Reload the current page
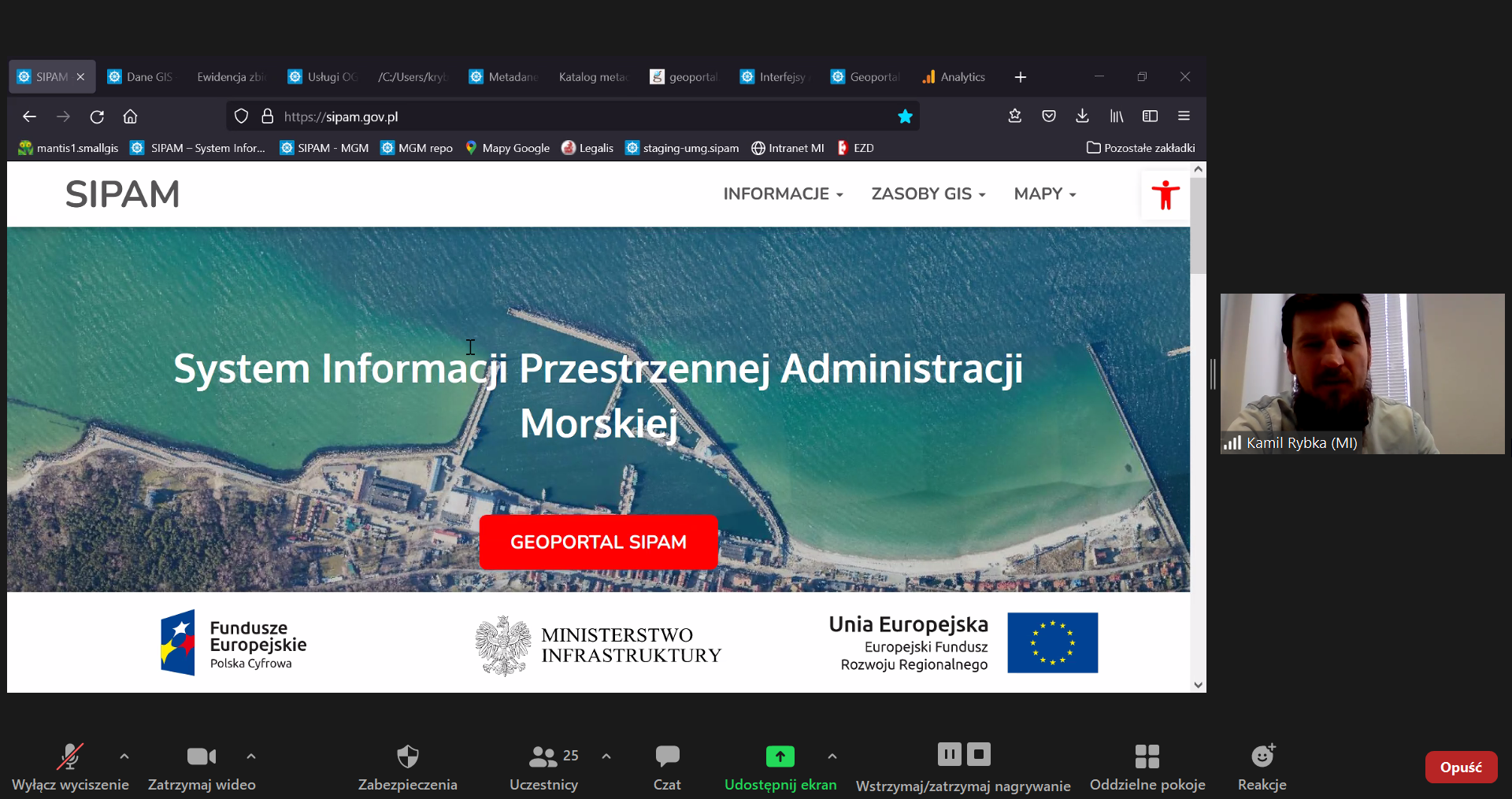The height and width of the screenshot is (799, 1512). pyautogui.click(x=97, y=117)
